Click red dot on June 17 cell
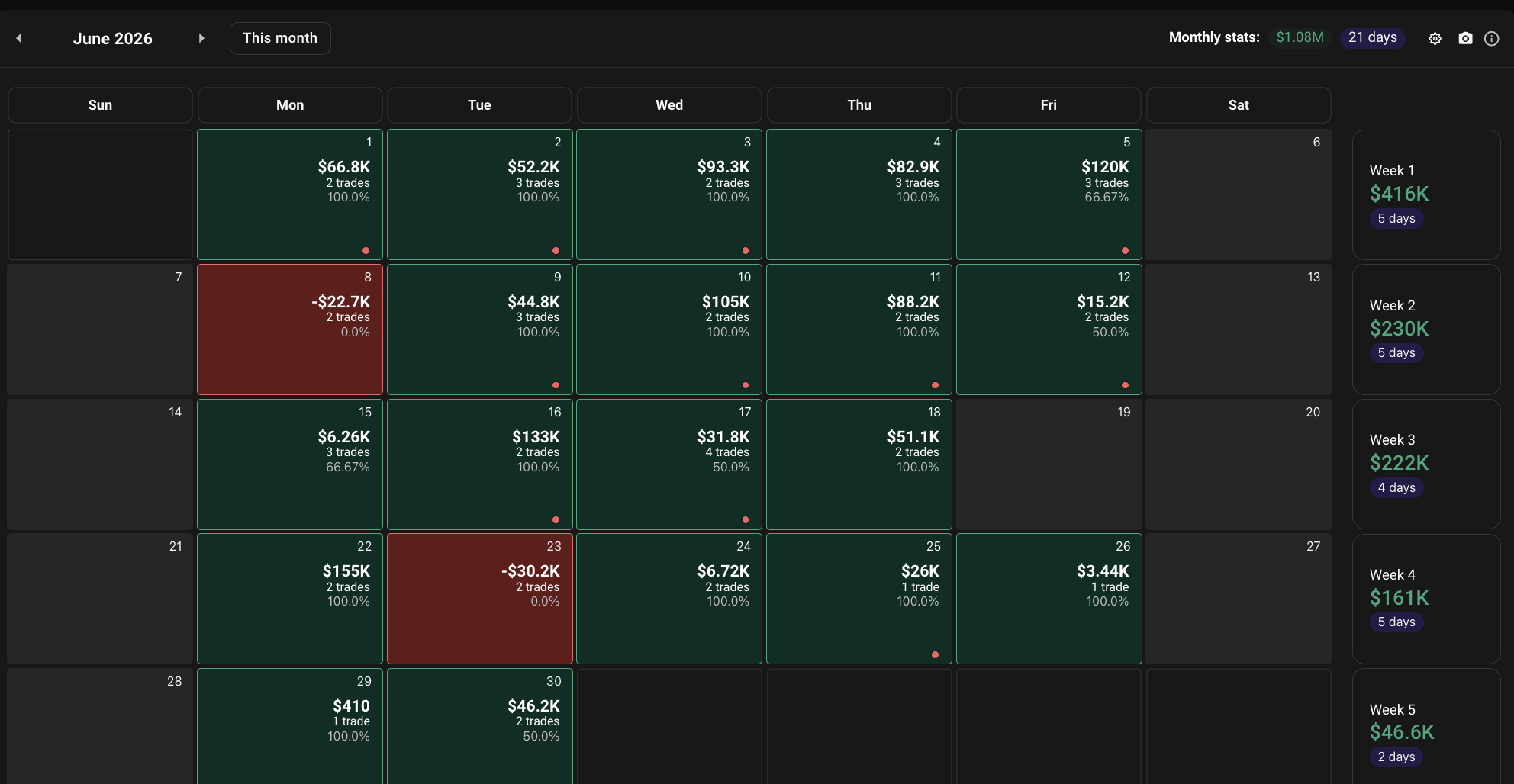The height and width of the screenshot is (784, 1514). [746, 519]
